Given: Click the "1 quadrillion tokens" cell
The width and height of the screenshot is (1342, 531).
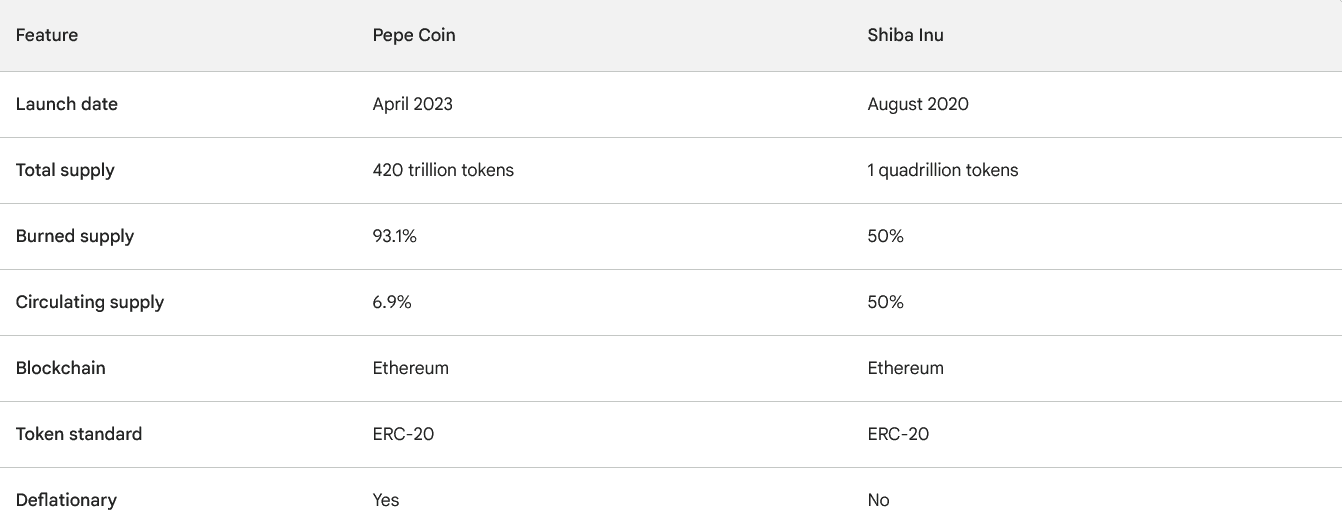Looking at the screenshot, I should (943, 170).
